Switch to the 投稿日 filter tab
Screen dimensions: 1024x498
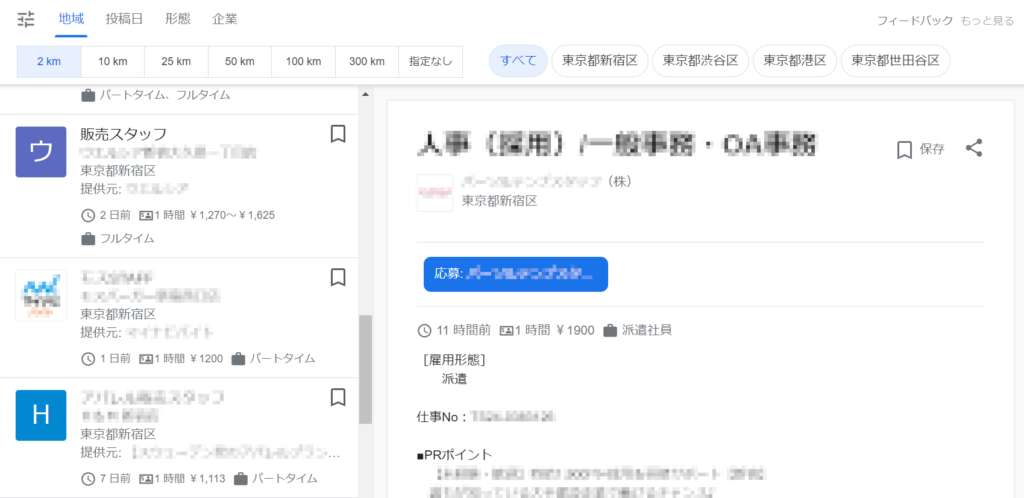125,19
